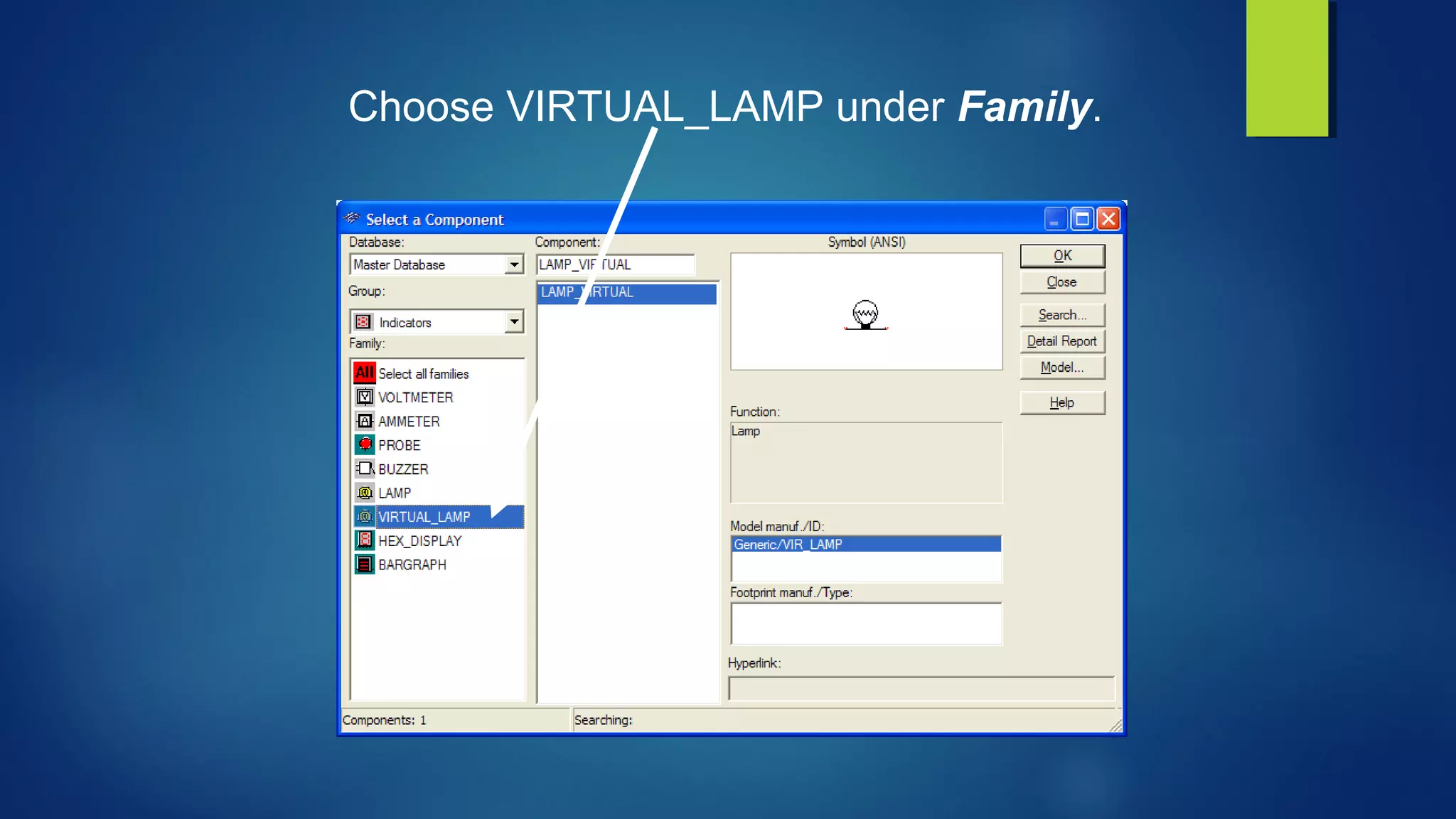Screen dimensions: 1456x819
Task: Click the Footprint manuf./Type list box
Action: (x=866, y=624)
